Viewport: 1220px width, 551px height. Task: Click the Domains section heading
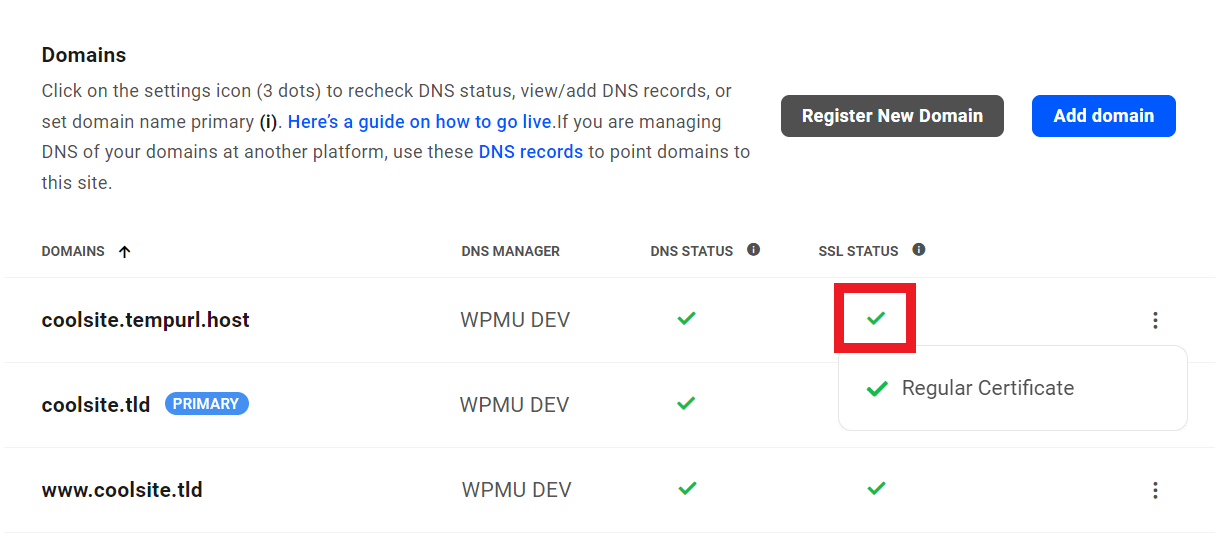tap(84, 55)
